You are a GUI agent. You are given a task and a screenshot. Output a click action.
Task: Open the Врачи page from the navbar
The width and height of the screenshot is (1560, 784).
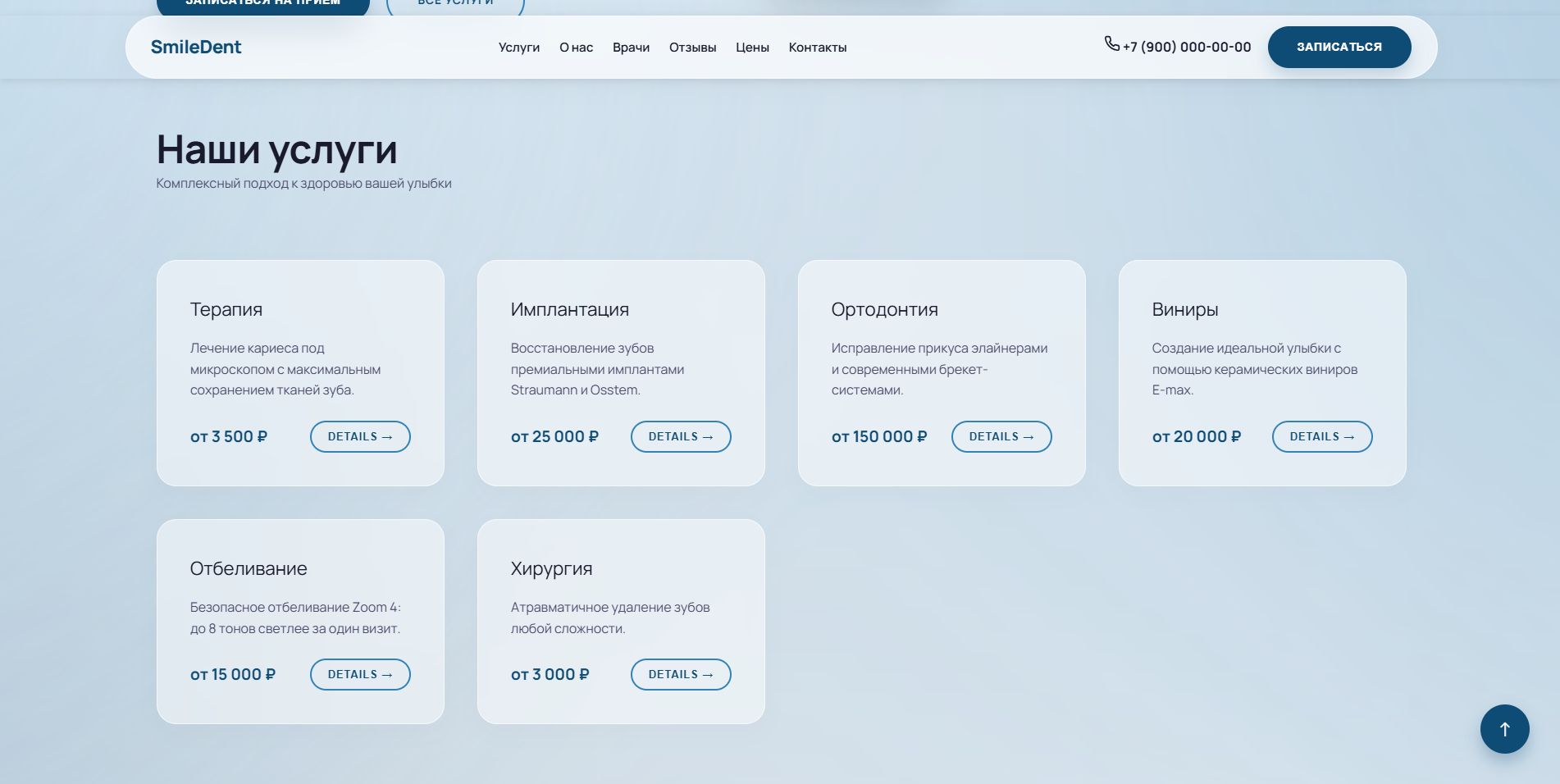[x=631, y=47]
